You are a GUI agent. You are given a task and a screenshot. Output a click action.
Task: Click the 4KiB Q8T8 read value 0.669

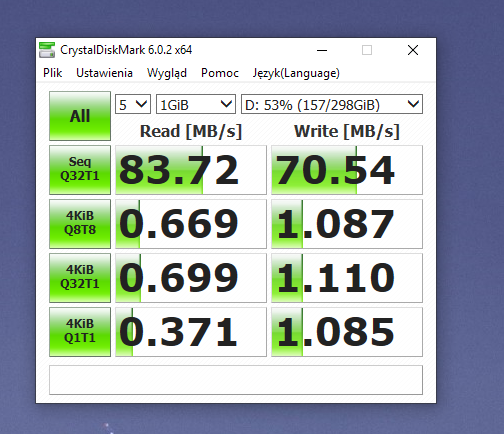(x=191, y=224)
